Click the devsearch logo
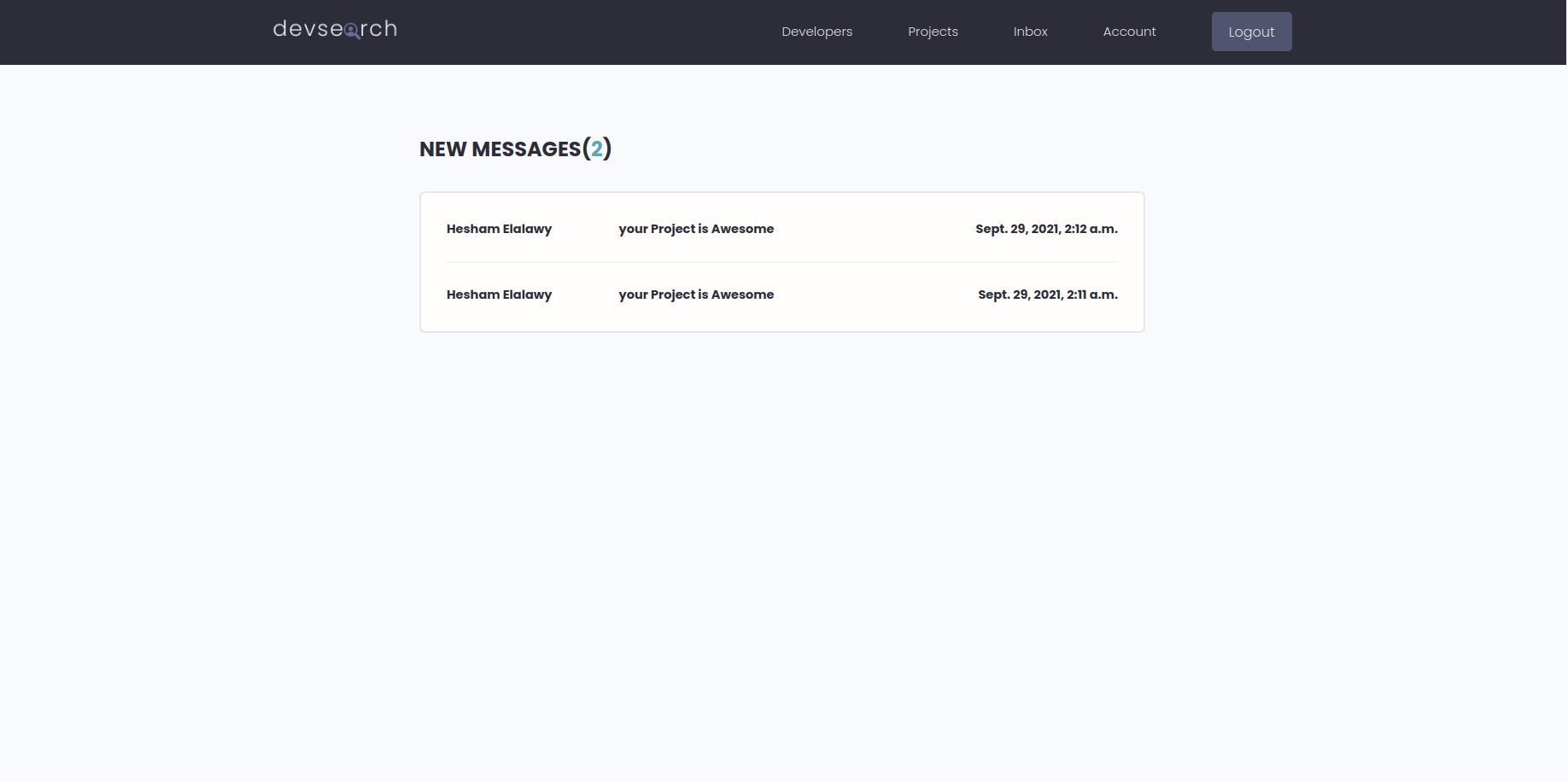Screen dimensions: 1568x782 click(335, 29)
